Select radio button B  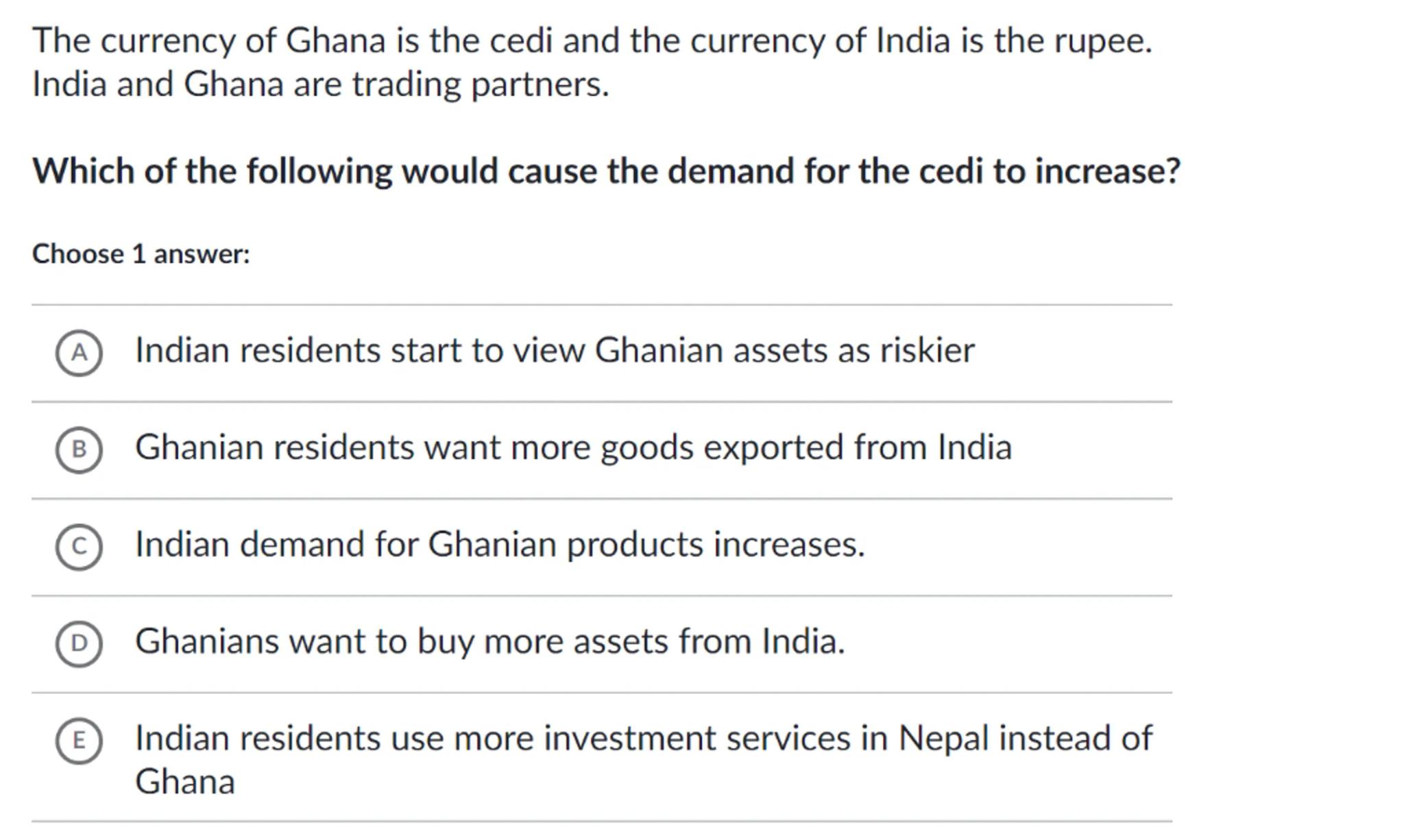point(79,449)
